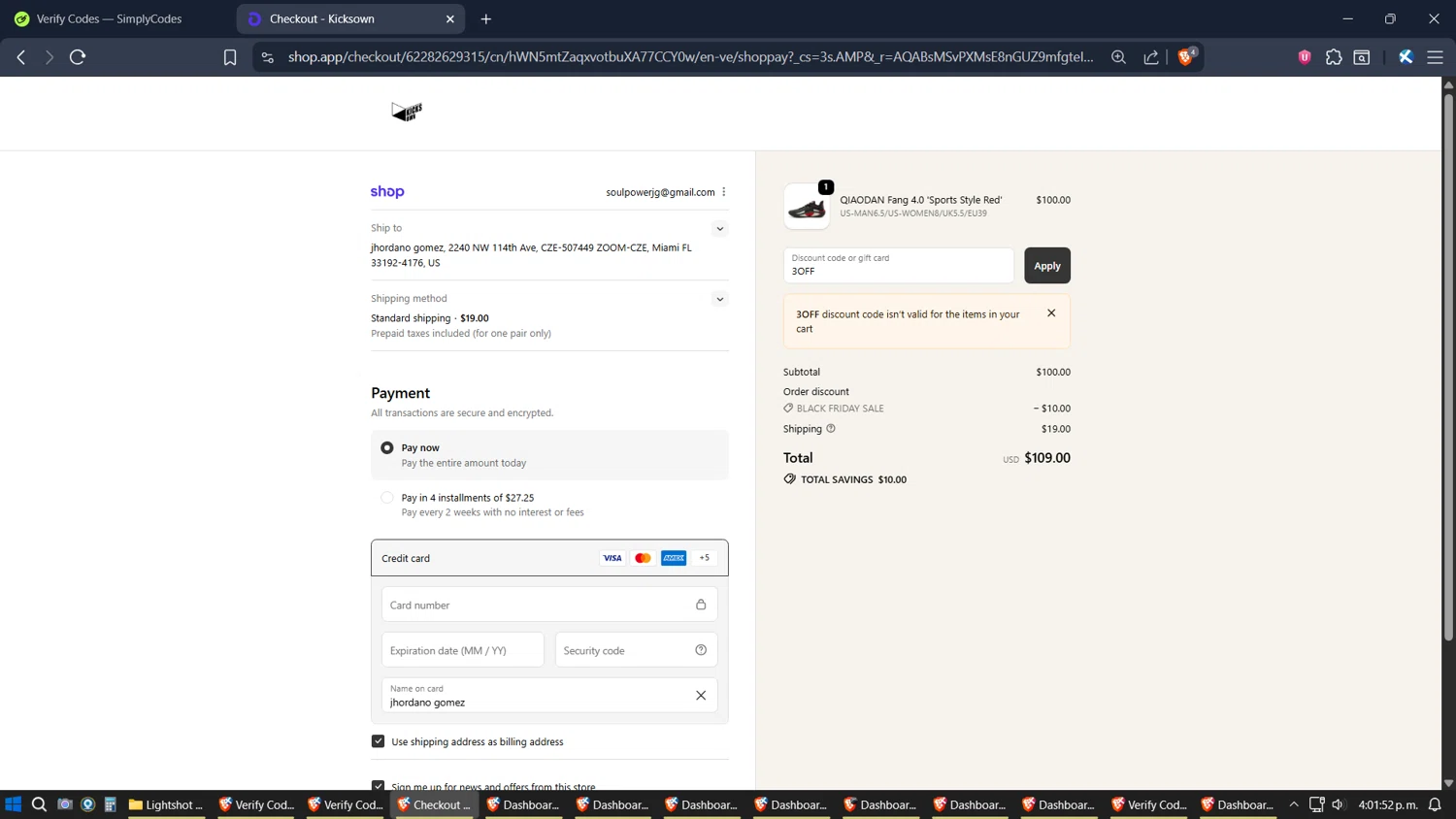Show hidden system tray icons

[1294, 804]
